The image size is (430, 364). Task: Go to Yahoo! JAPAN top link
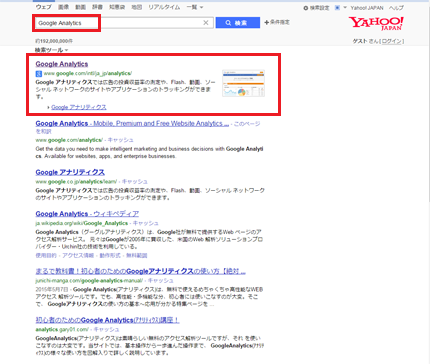point(367,8)
